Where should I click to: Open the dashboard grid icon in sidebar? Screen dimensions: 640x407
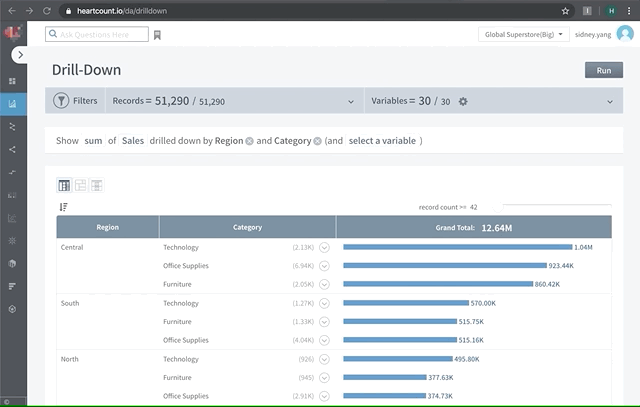12,81
